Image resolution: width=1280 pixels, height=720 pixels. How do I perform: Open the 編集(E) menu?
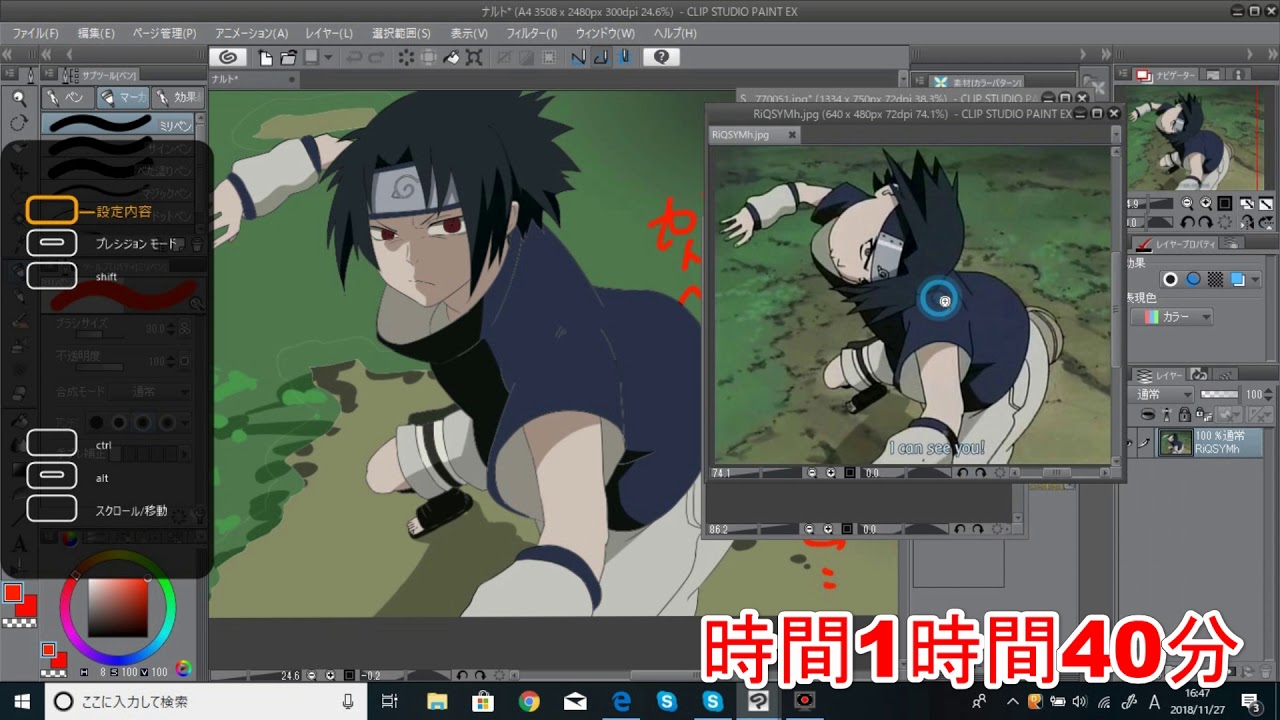pos(96,33)
